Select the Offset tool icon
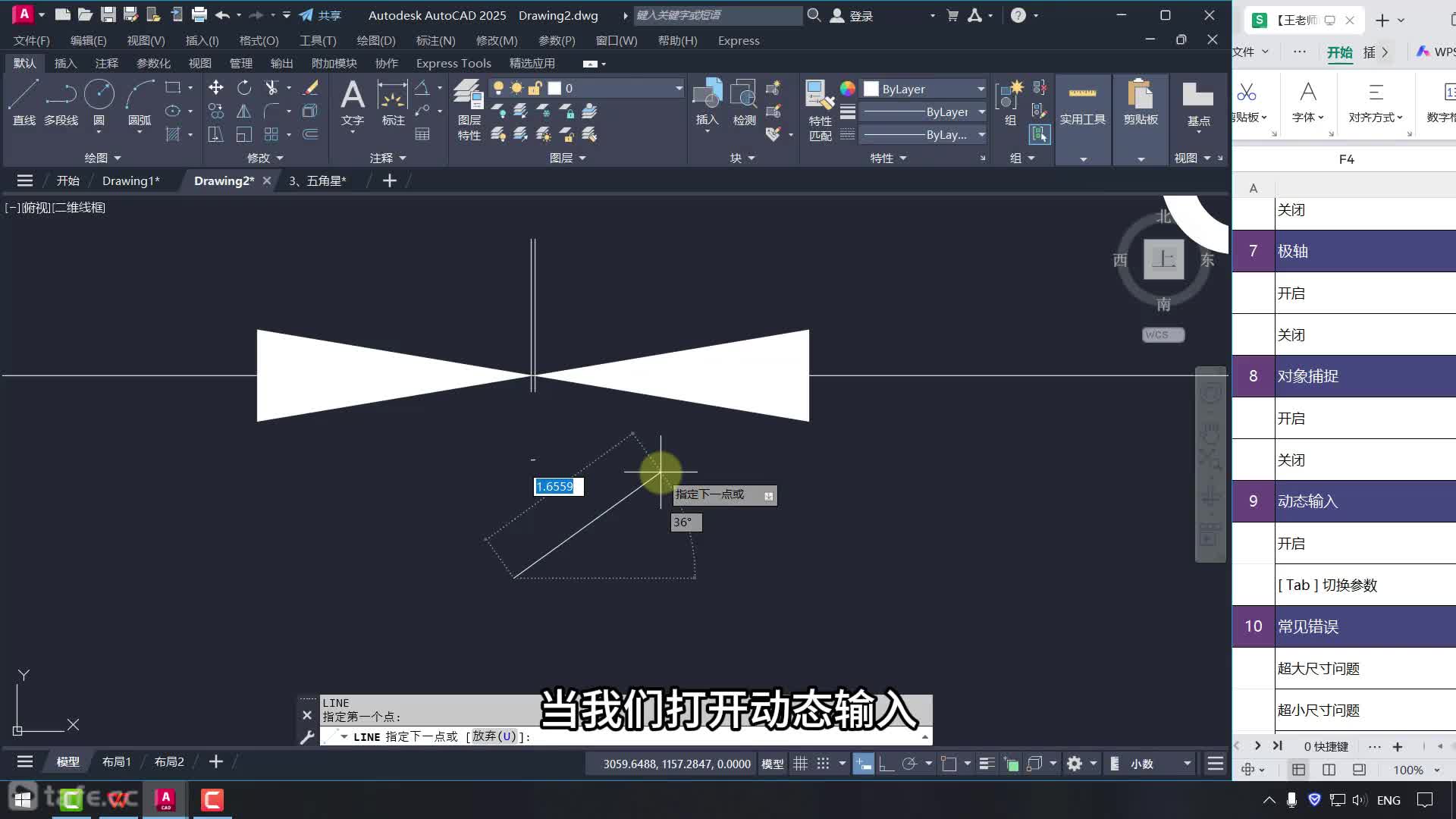 point(310,134)
